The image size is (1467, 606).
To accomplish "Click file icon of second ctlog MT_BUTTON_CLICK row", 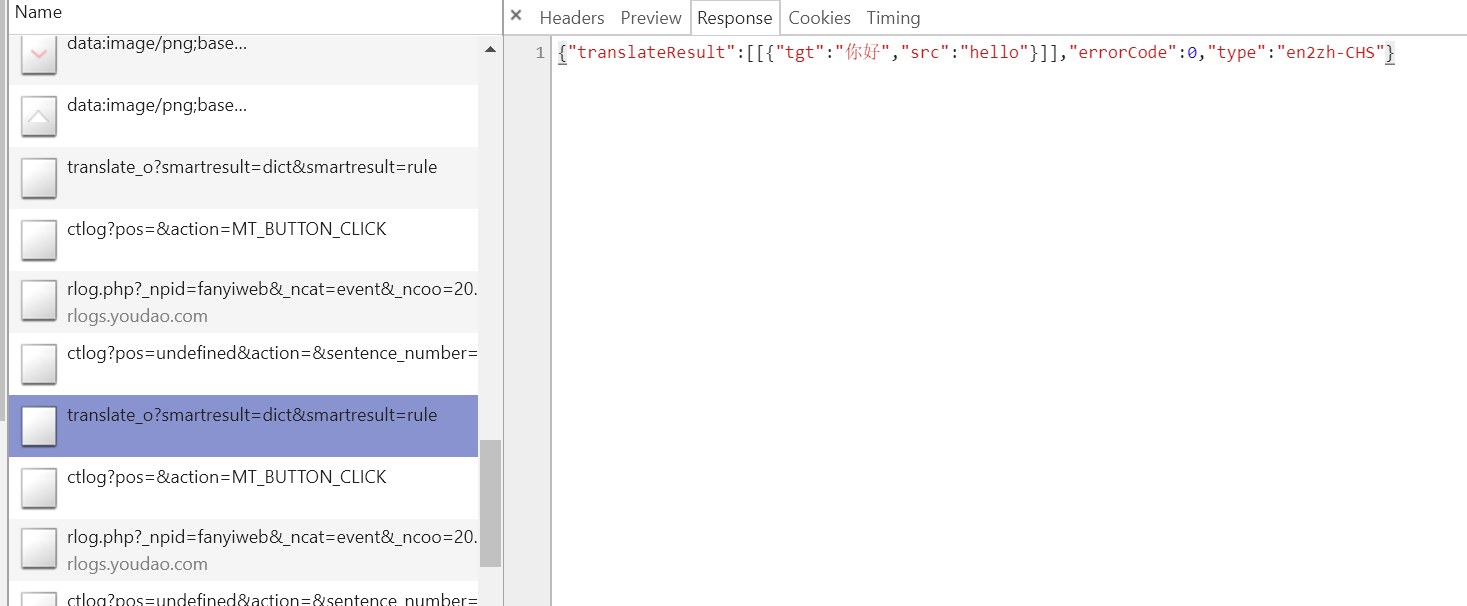I will 39,488.
